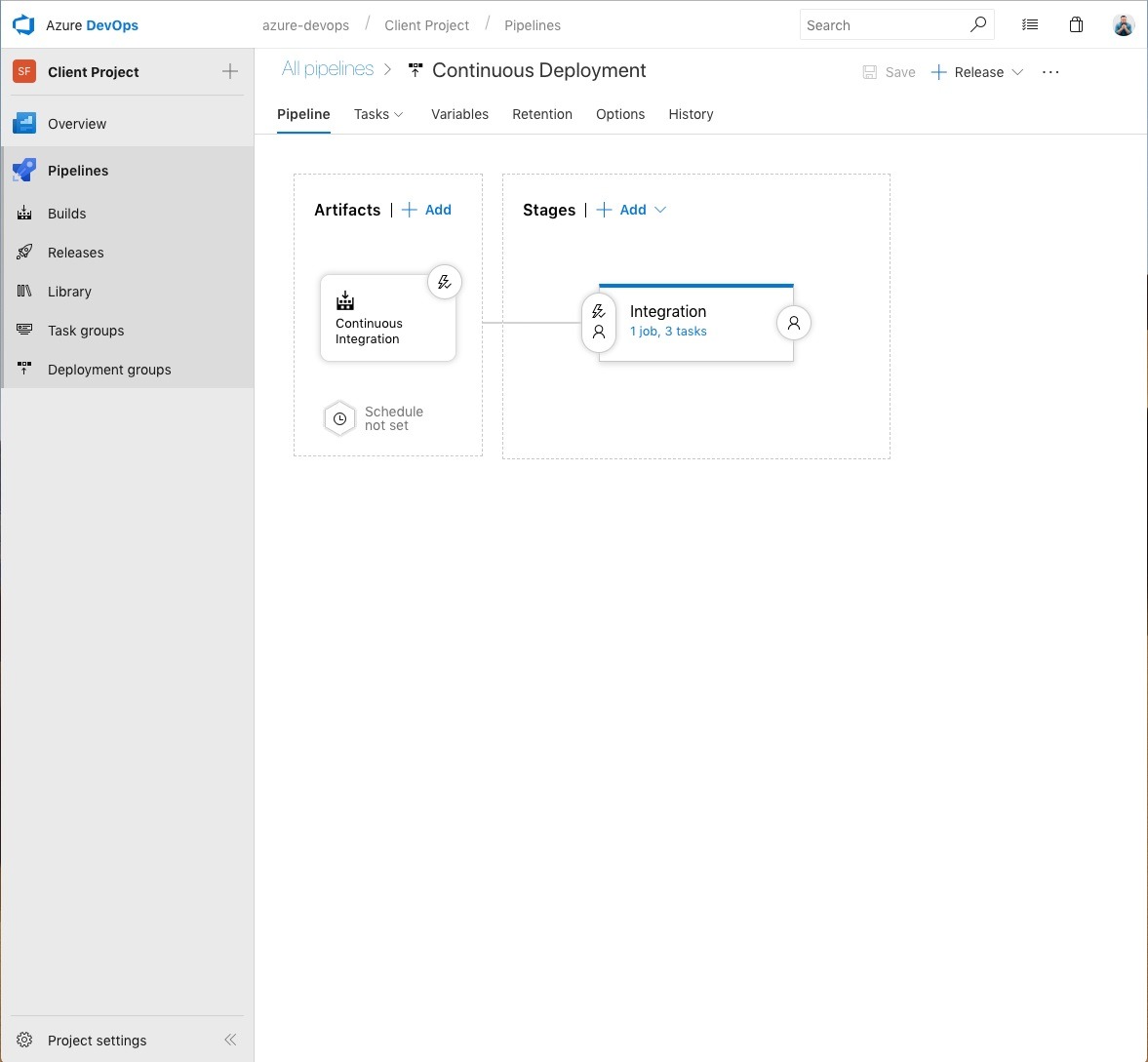Click Add next to Artifacts
The width and height of the screenshot is (1148, 1062).
point(427,210)
